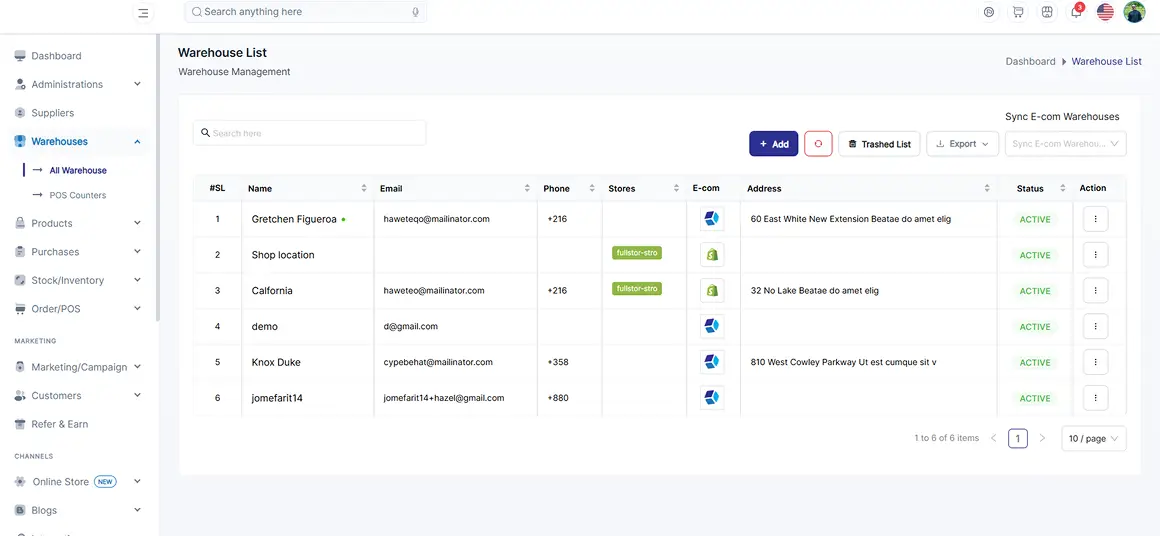1160x536 pixels.
Task: Click E-com icon in demo row
Action: [712, 326]
